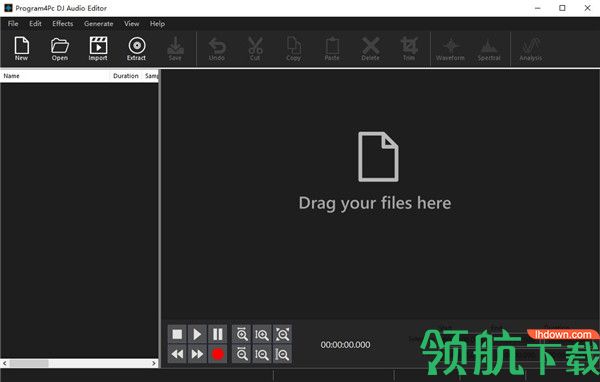Maximize the DJ Audio Editor window
Screen dimensions: 600x382
coord(562,8)
